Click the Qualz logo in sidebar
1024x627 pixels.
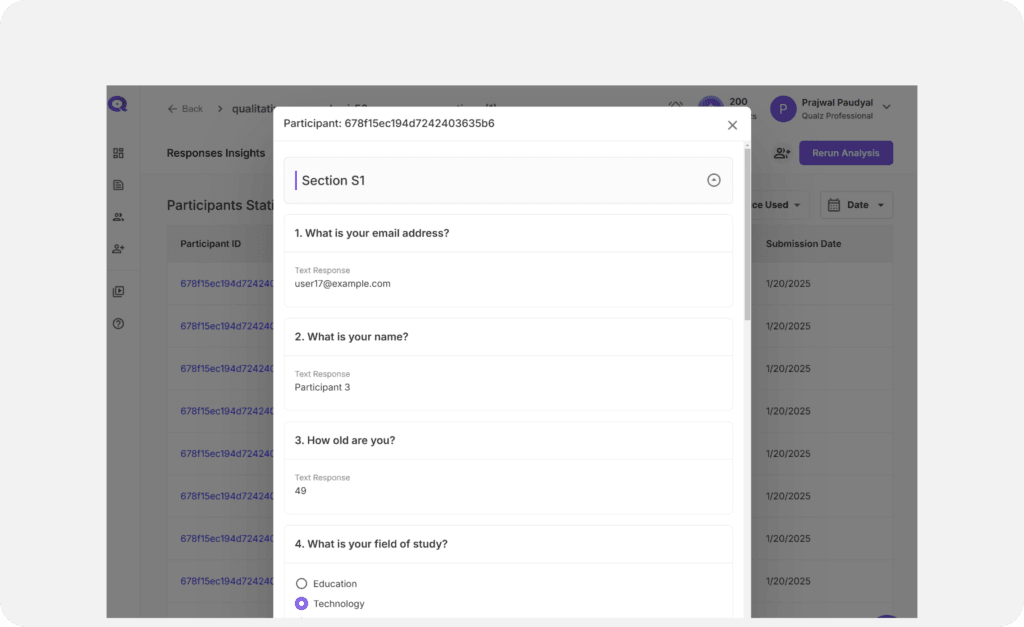(x=118, y=104)
